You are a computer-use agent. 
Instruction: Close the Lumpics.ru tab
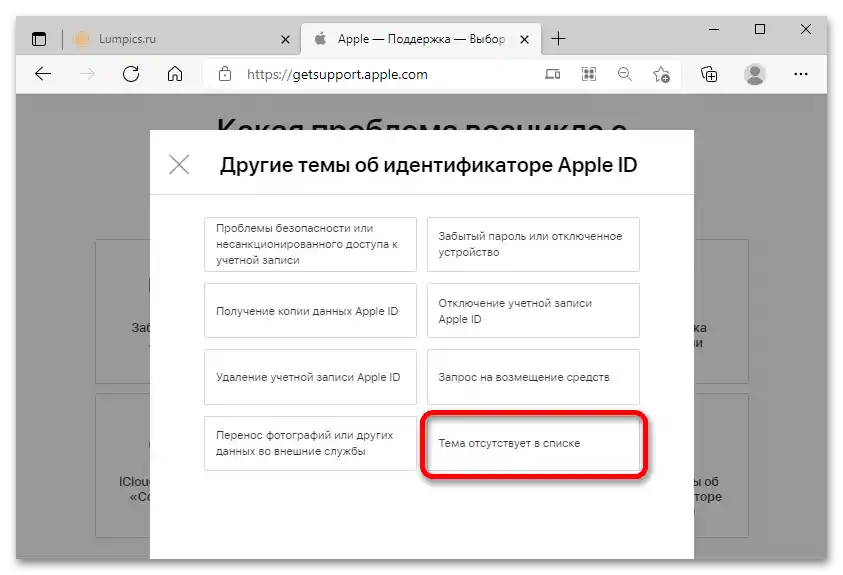pyautogui.click(x=285, y=39)
